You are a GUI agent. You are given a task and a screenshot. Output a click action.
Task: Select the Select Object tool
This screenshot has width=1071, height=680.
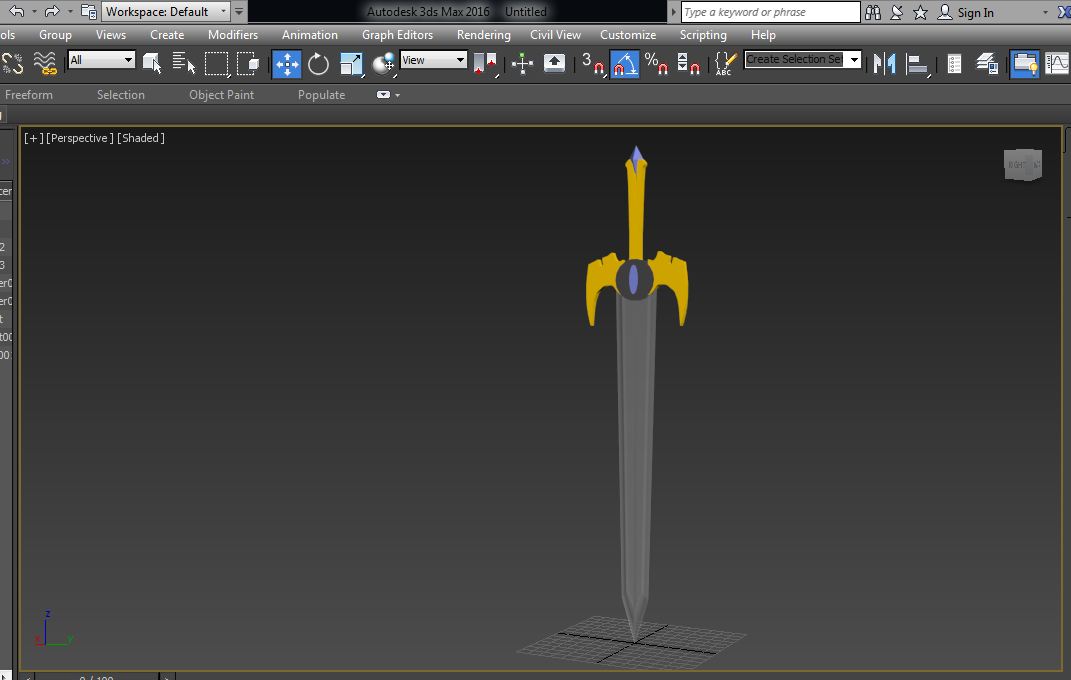coord(152,63)
